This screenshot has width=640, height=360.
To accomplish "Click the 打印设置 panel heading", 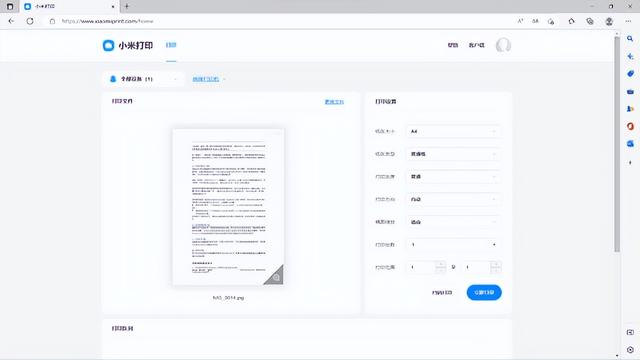I will click(386, 101).
